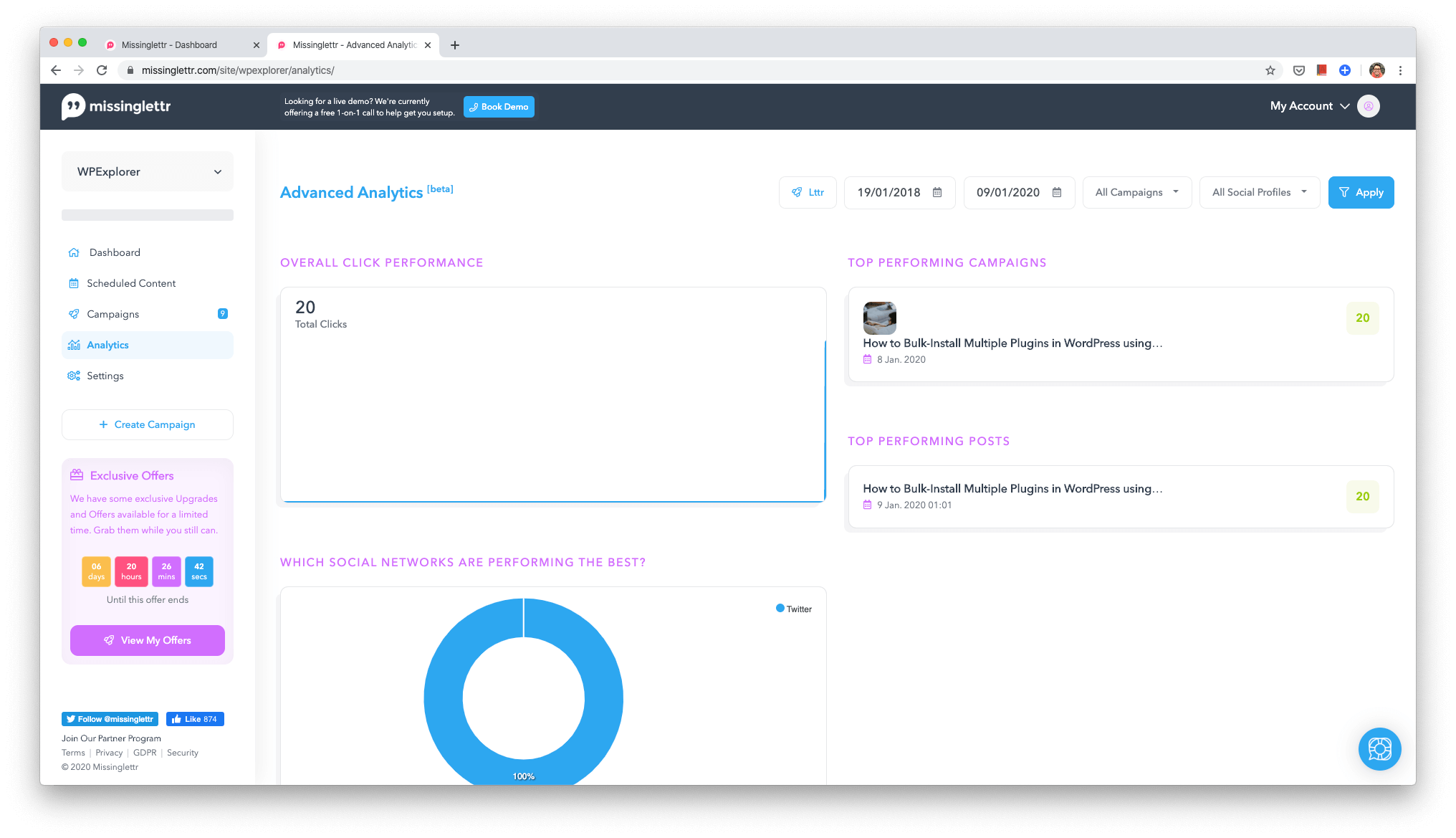Bookmark this page with the star icon
1456x838 pixels.
1270,70
